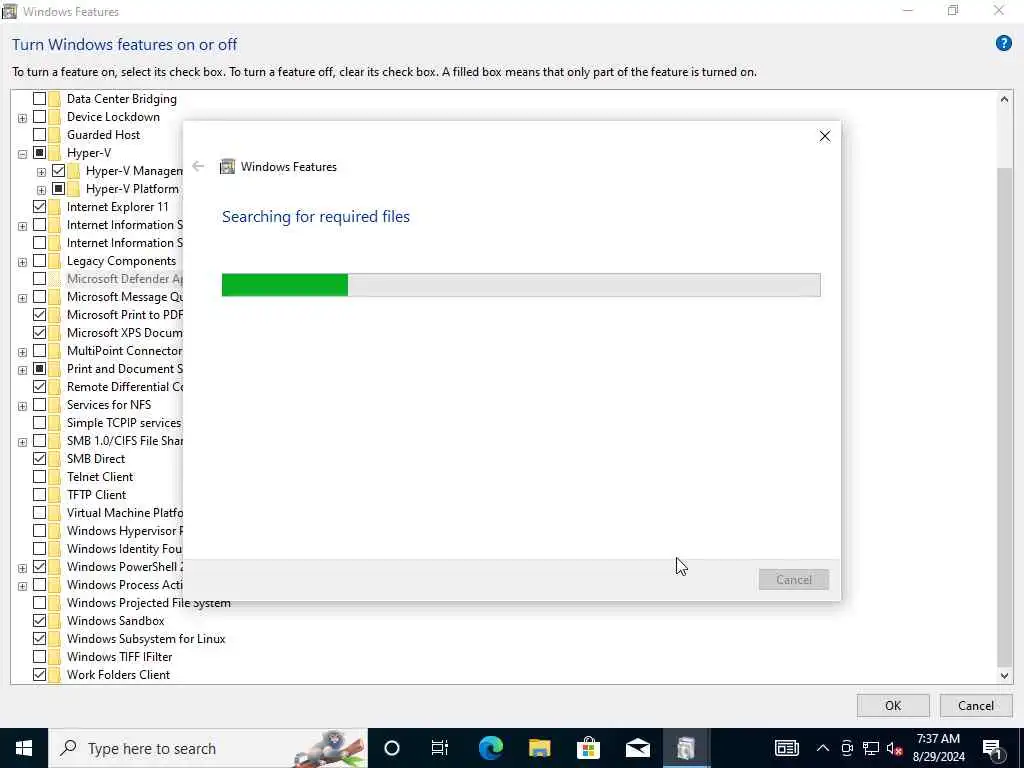Click Cancel at the window's bottom right
Viewport: 1024px width, 768px height.
pyautogui.click(x=976, y=705)
